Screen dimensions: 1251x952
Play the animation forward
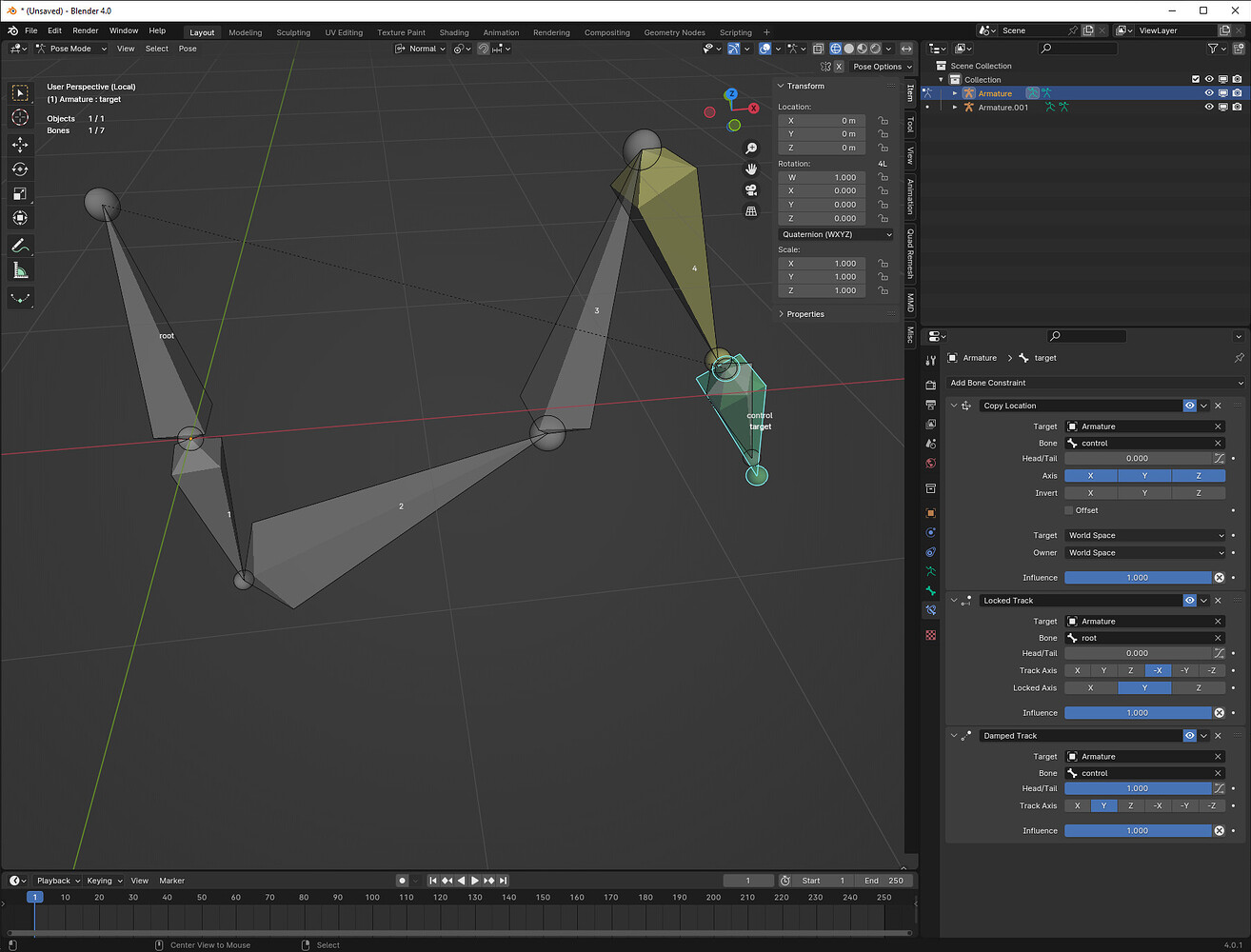[475, 881]
